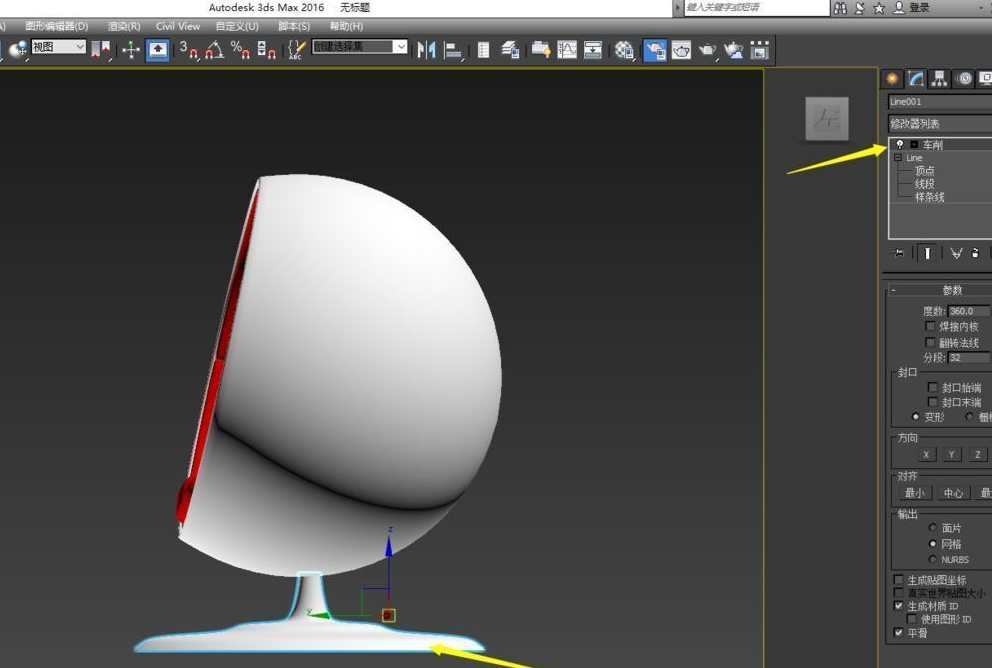The height and width of the screenshot is (668, 992).
Task: Open the named selection set dropdown
Action: (x=400, y=47)
